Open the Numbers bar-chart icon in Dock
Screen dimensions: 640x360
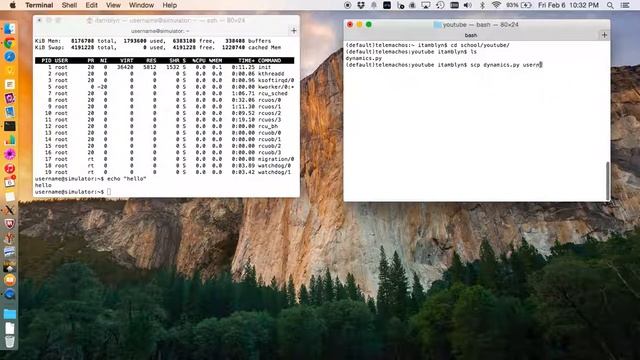(x=9, y=140)
